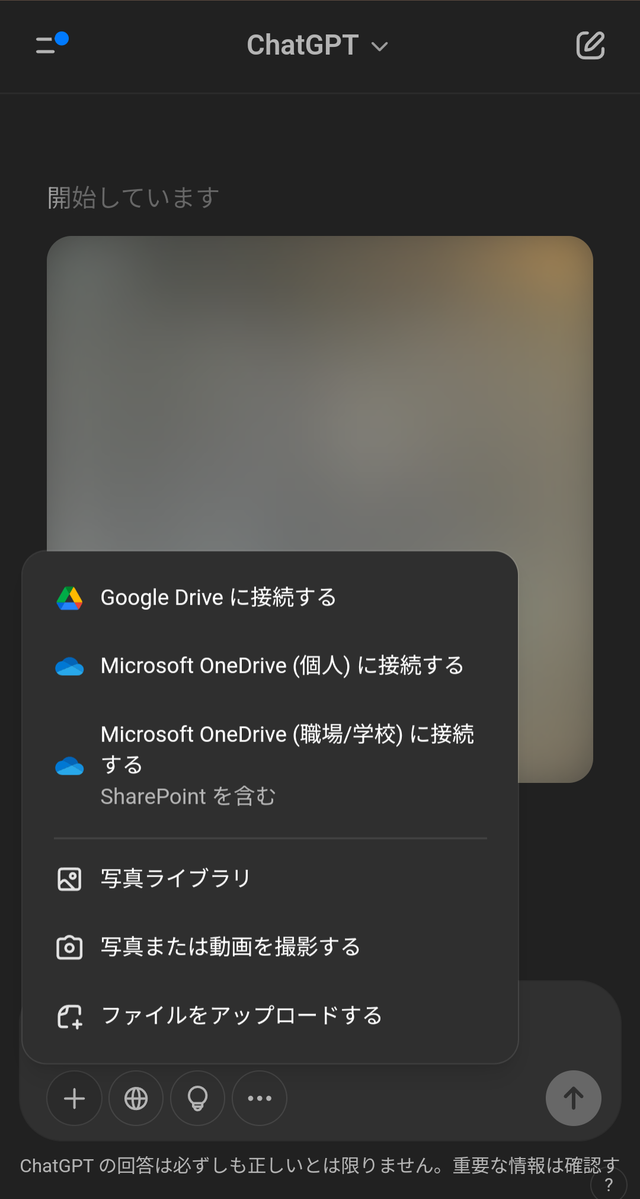Screen dimensions: 640x1199
Task: Toggle the lightbulb reasoning button
Action: tap(198, 1098)
